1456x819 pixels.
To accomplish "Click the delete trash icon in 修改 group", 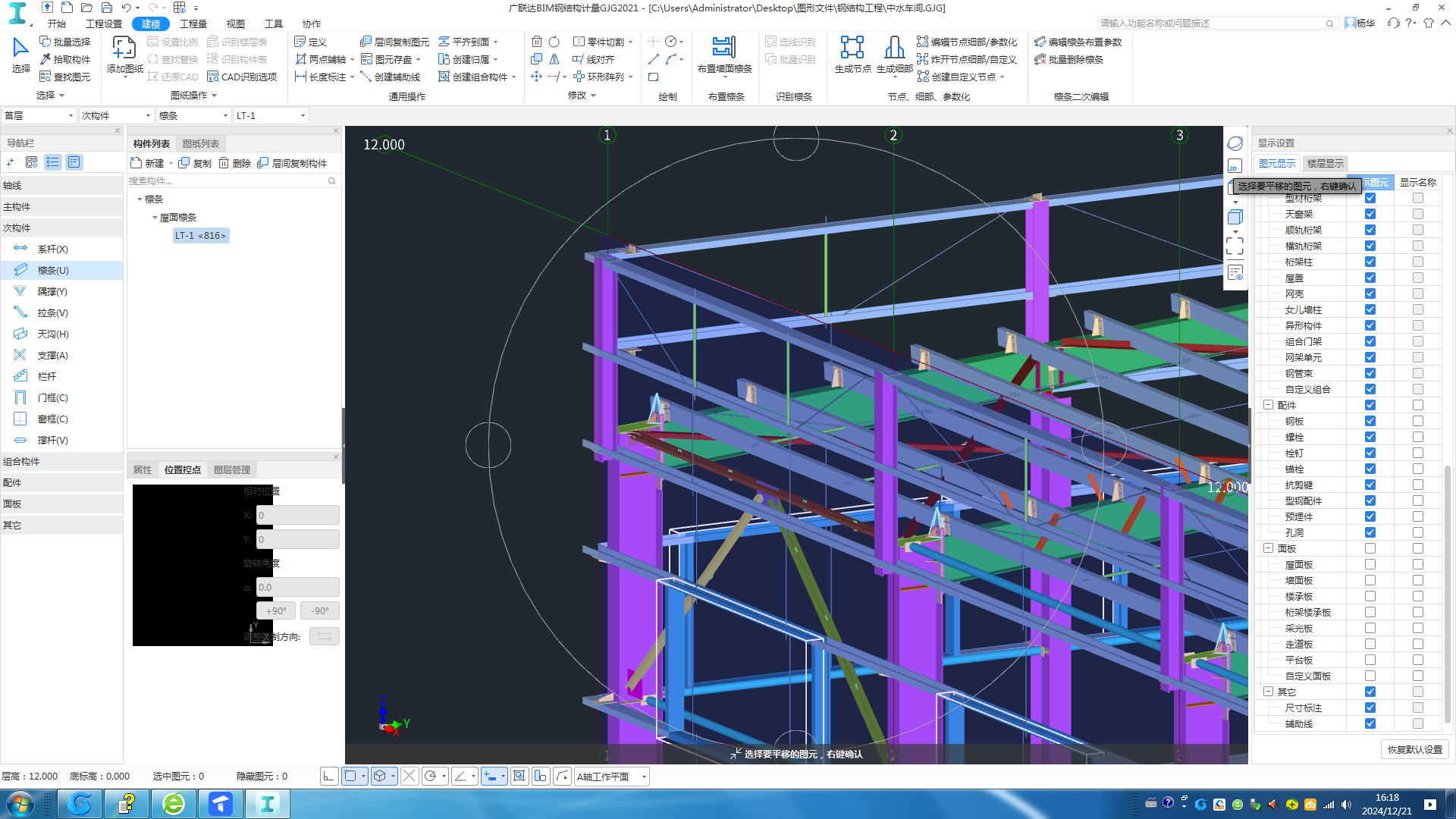I will pyautogui.click(x=537, y=42).
